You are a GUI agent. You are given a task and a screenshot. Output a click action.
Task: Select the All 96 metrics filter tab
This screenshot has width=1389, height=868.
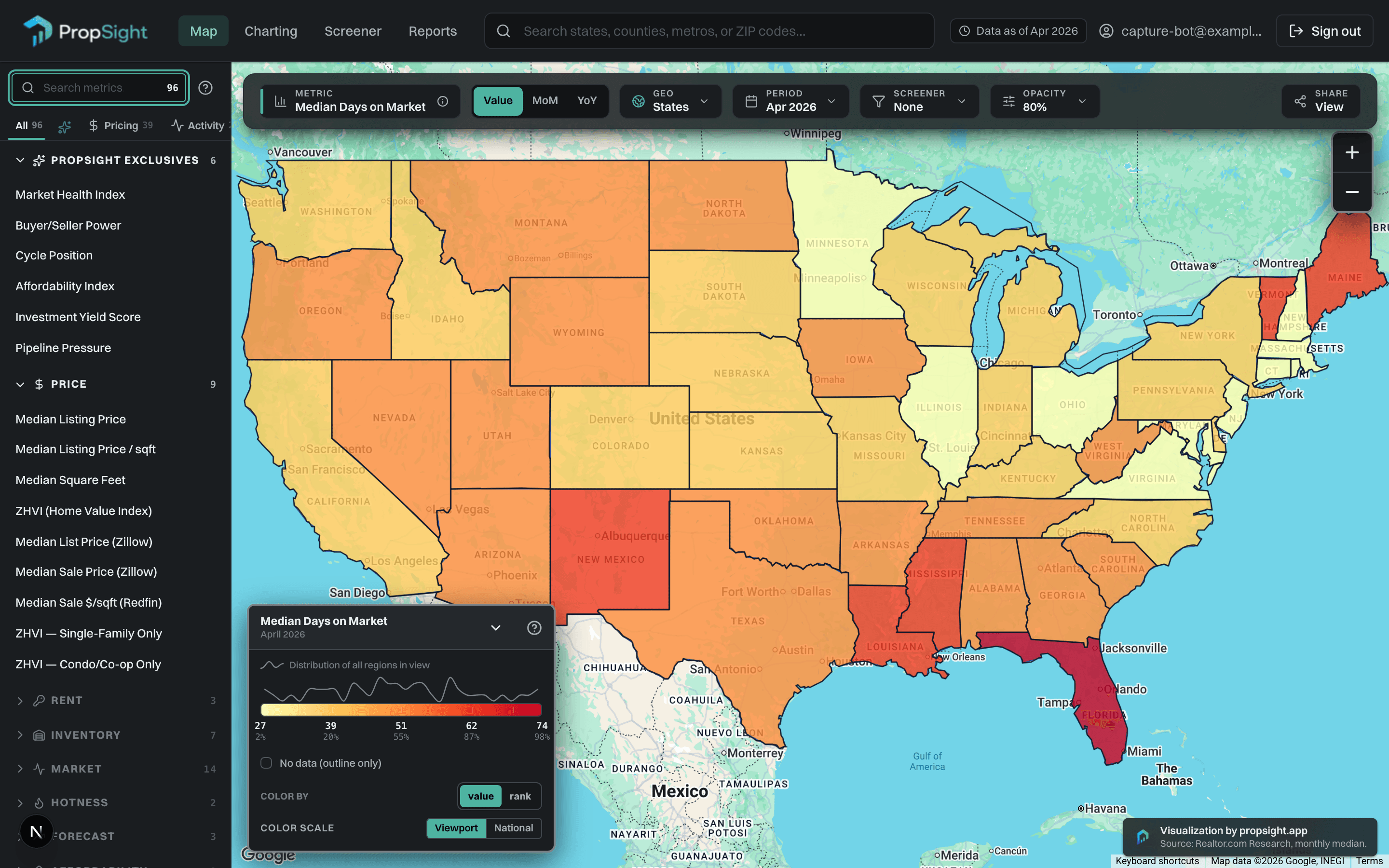click(x=29, y=125)
